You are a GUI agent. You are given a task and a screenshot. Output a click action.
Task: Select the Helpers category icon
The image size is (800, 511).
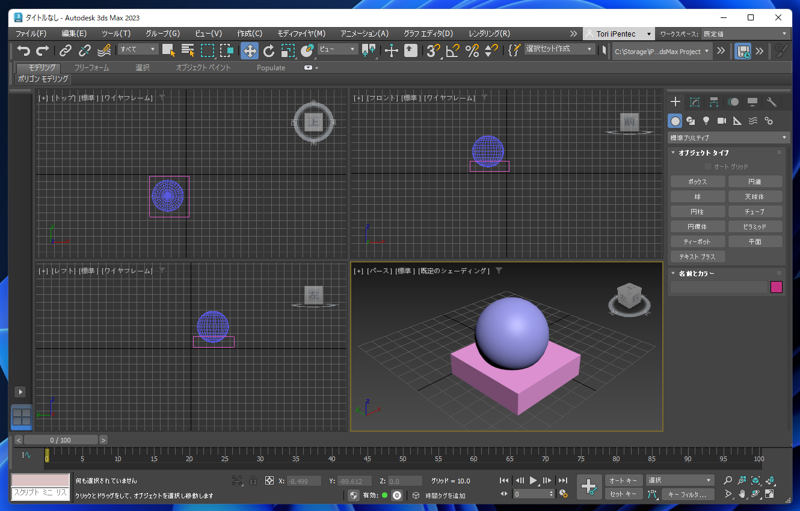coord(737,121)
